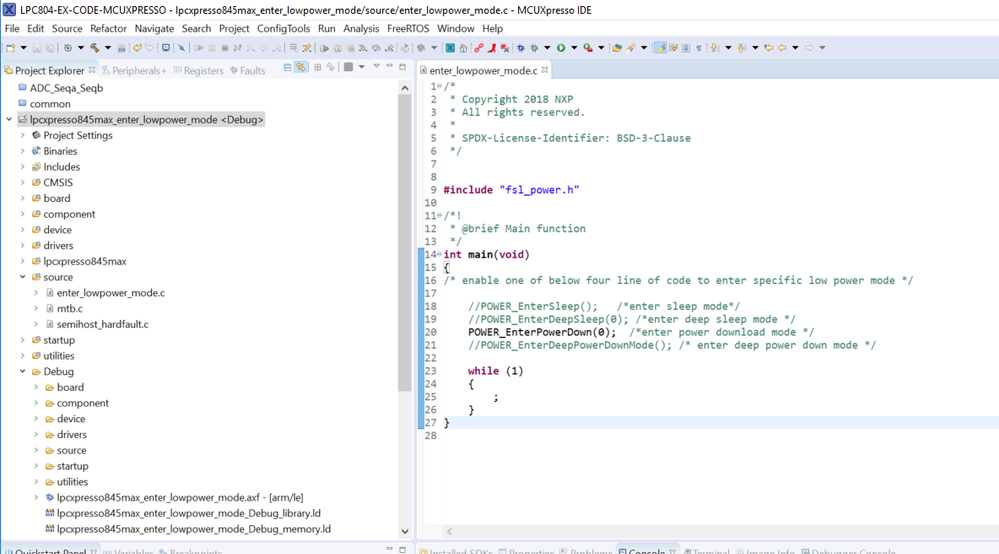Toggle the highlighted Mark Occurrences button
Image resolution: width=999 pixels, height=554 pixels.
(x=660, y=48)
